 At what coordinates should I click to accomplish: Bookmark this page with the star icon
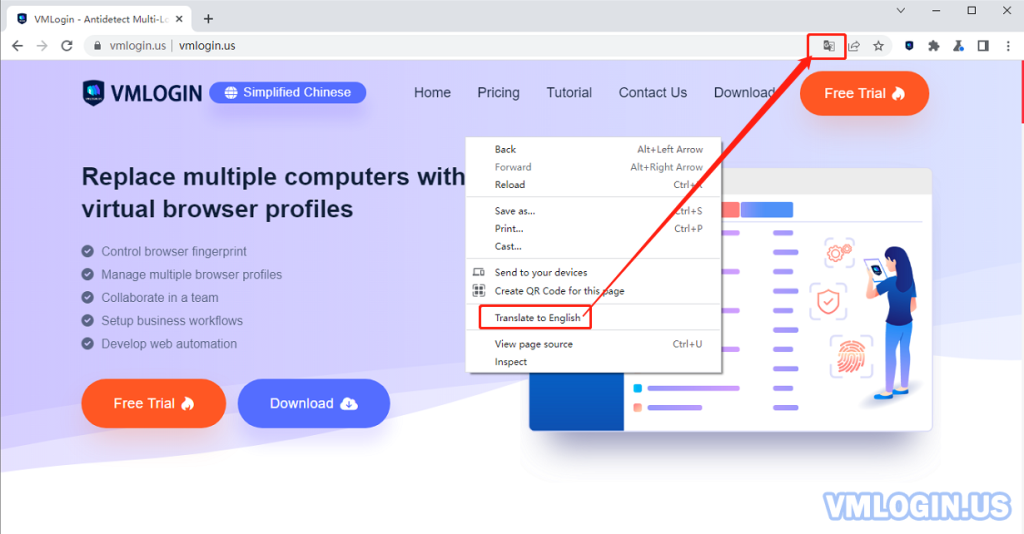click(x=878, y=46)
